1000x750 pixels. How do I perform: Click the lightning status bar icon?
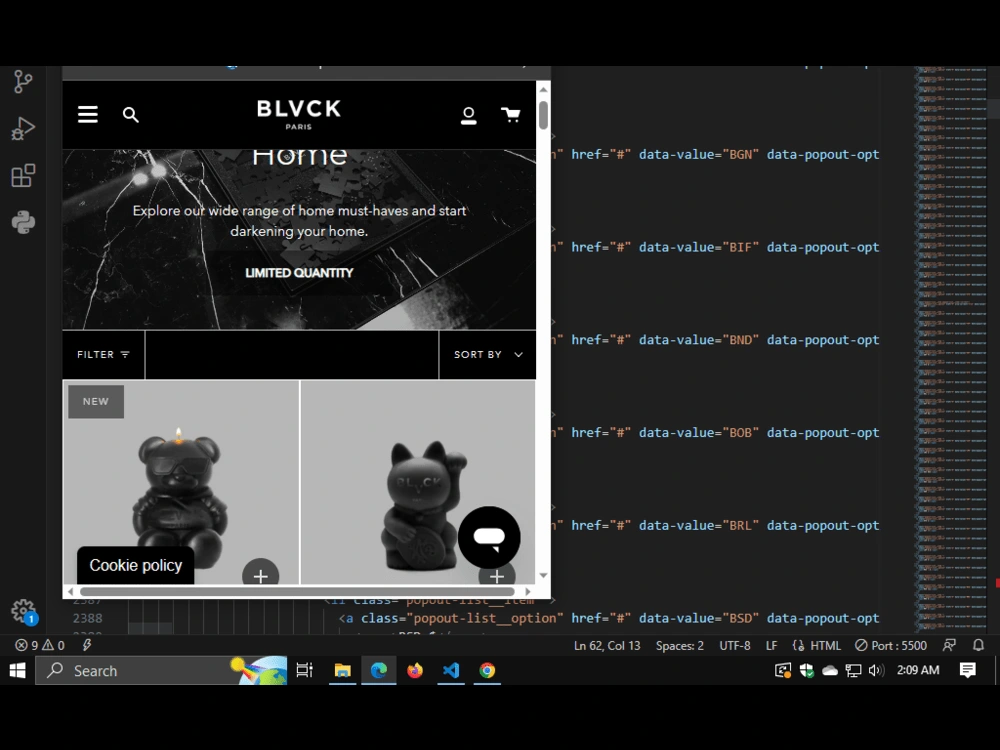(87, 645)
